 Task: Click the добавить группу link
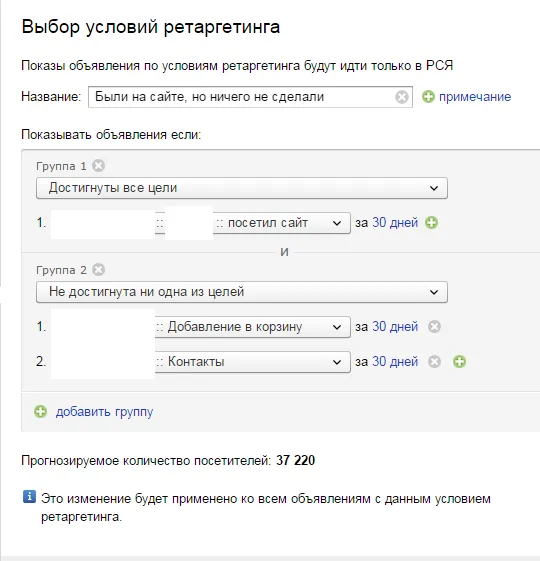coord(104,412)
